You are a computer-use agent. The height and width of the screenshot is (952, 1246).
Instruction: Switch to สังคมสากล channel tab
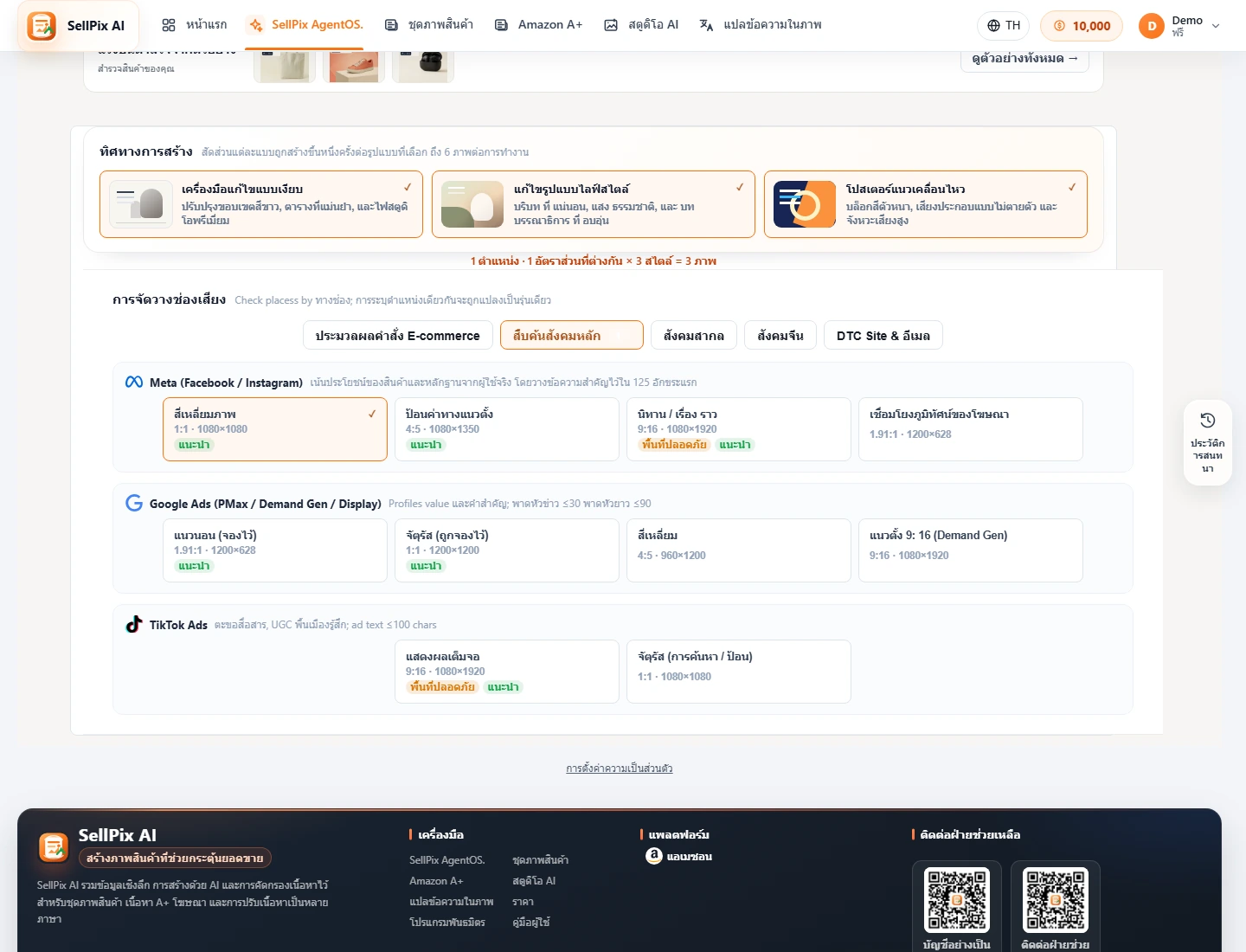click(694, 336)
